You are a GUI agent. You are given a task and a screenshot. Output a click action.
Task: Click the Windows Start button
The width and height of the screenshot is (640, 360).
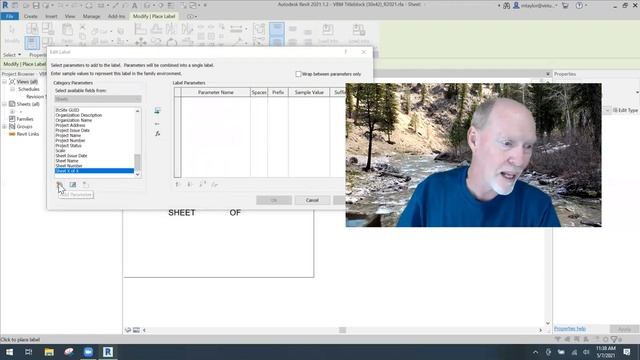9,352
